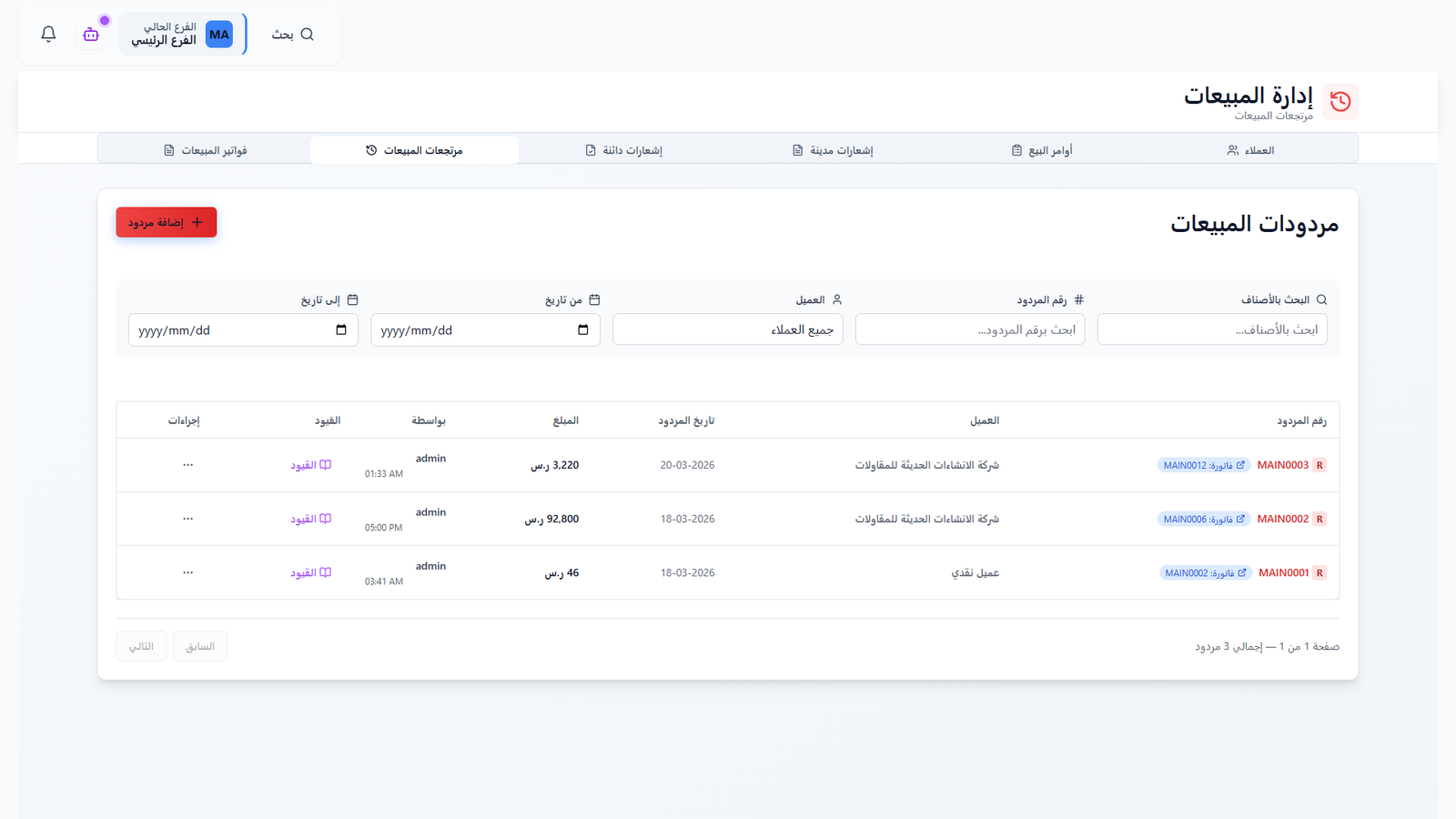Open calendar picker in من تاريخ field
1456x819 pixels.
[x=582, y=330]
